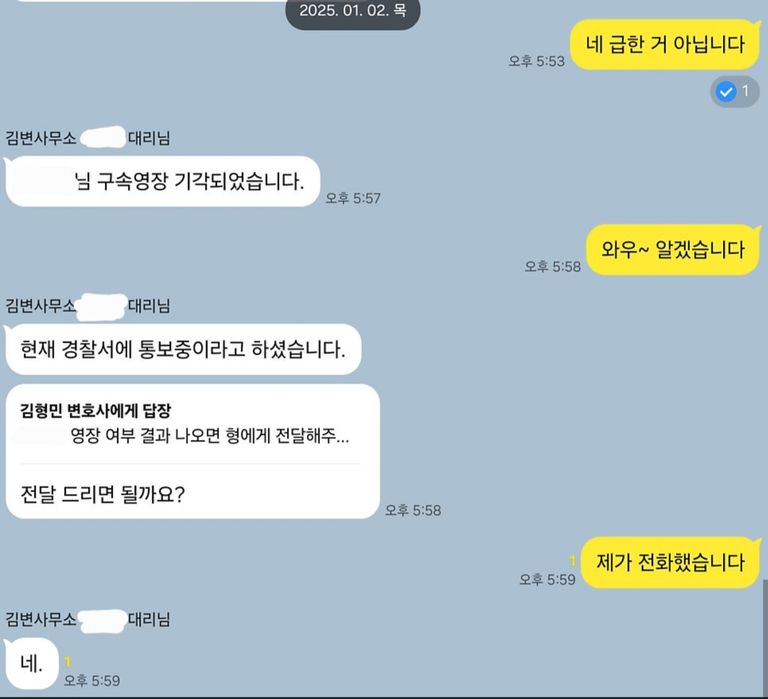Image resolution: width=768 pixels, height=699 pixels.
Task: Select reply text 전달 드리면 될까요?
Action: pyautogui.click(x=103, y=494)
